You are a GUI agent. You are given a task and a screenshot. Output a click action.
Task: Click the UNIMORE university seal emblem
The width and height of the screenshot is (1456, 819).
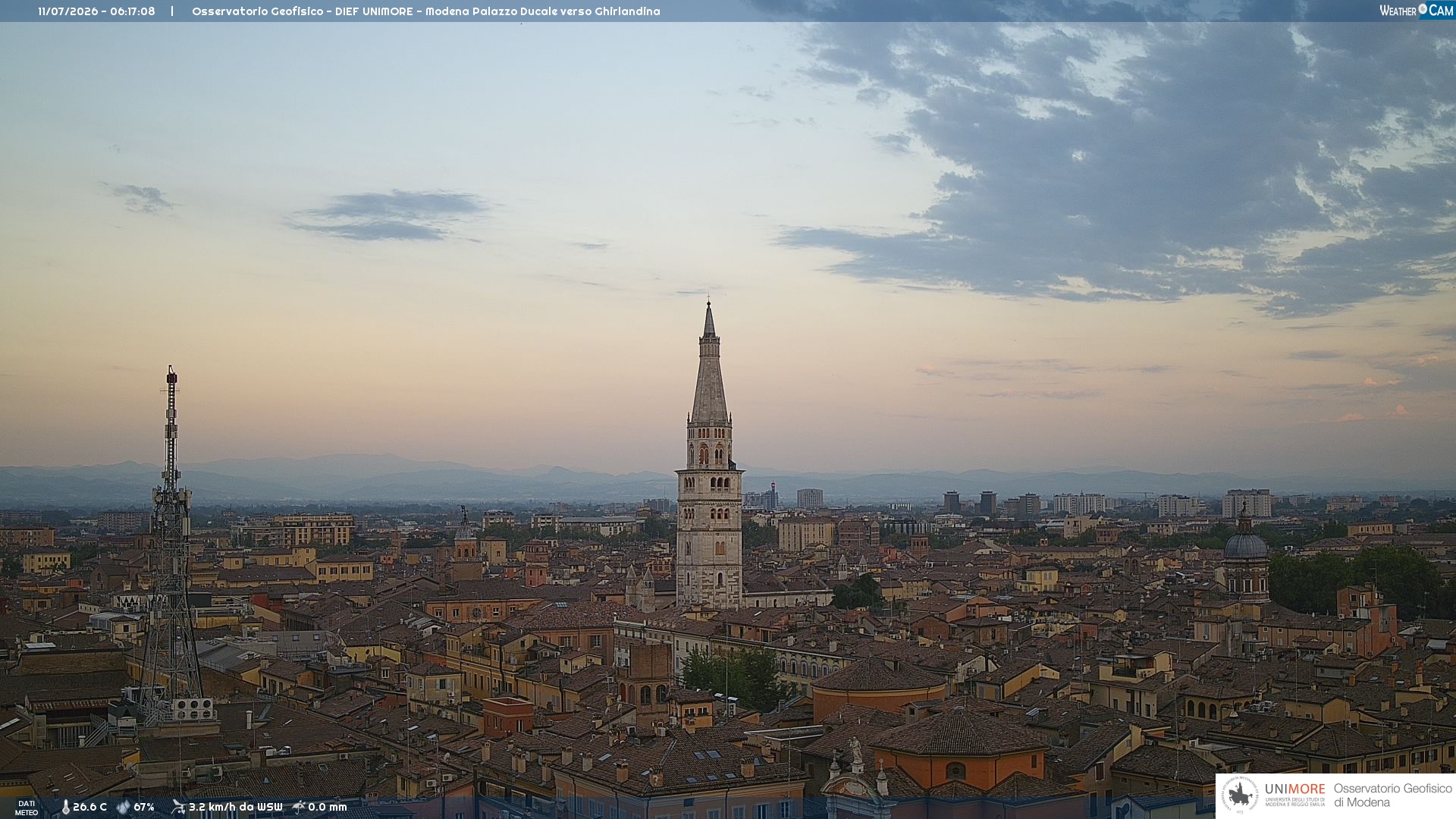1241,795
